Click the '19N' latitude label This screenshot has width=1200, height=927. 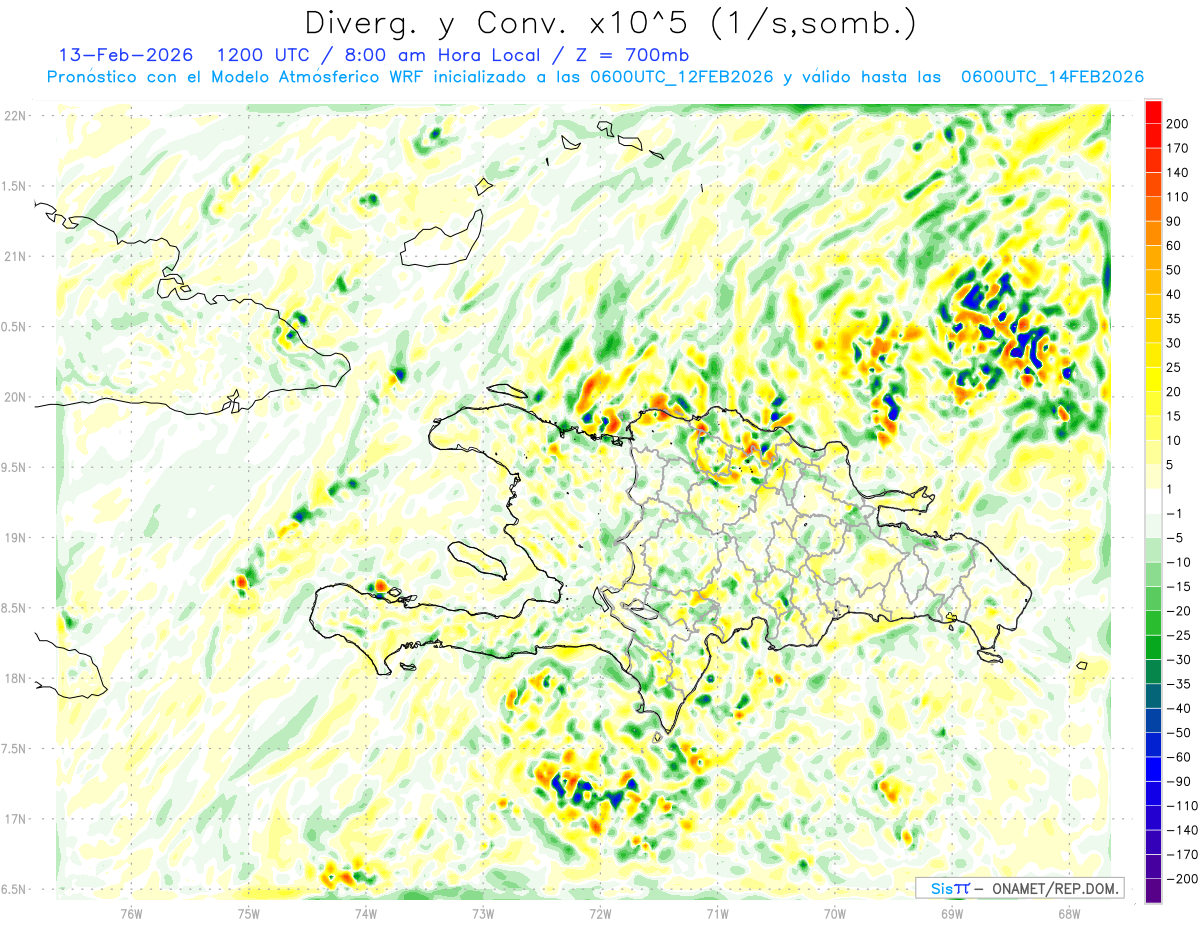pos(15,538)
